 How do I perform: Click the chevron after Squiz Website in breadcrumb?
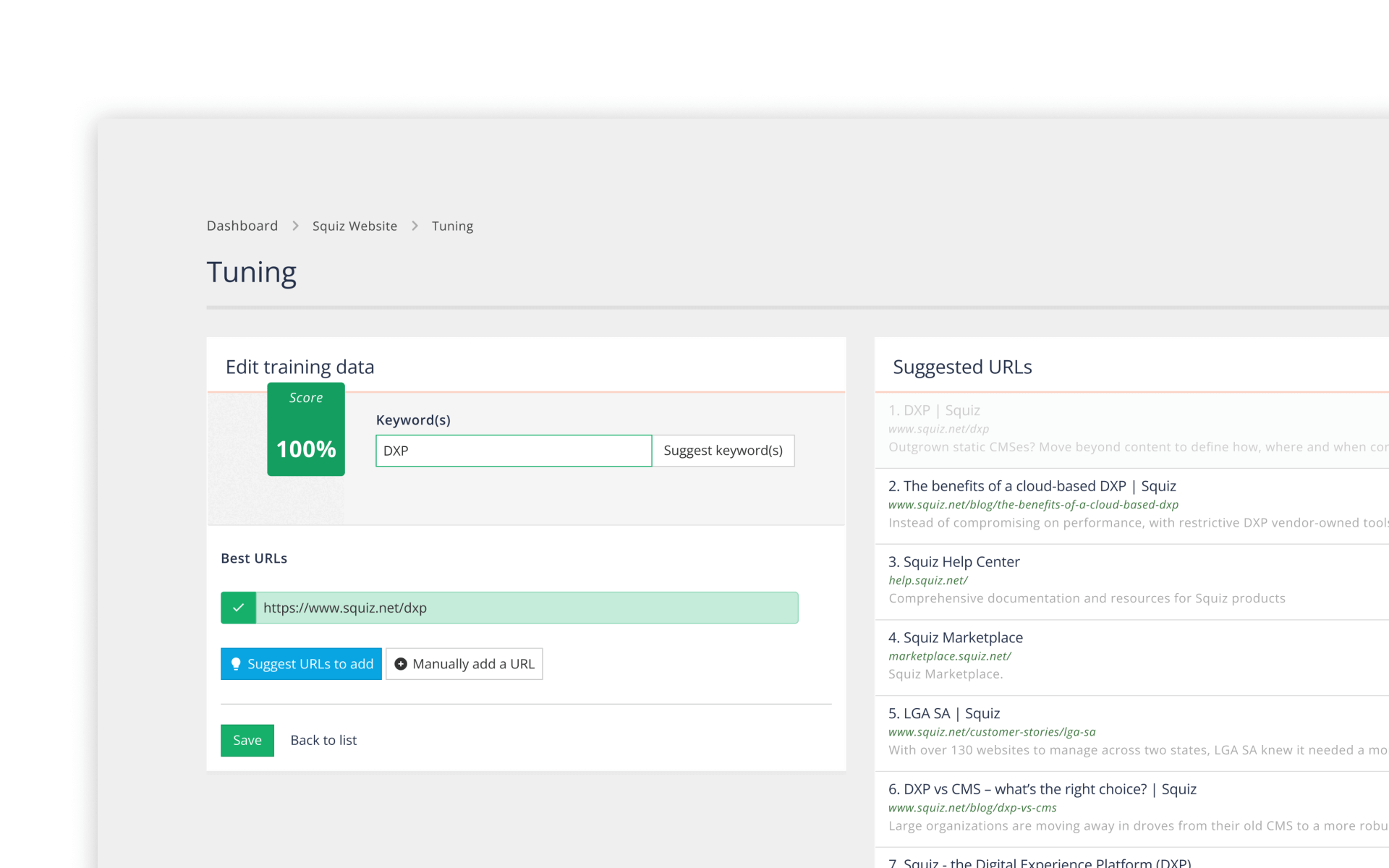coord(415,226)
